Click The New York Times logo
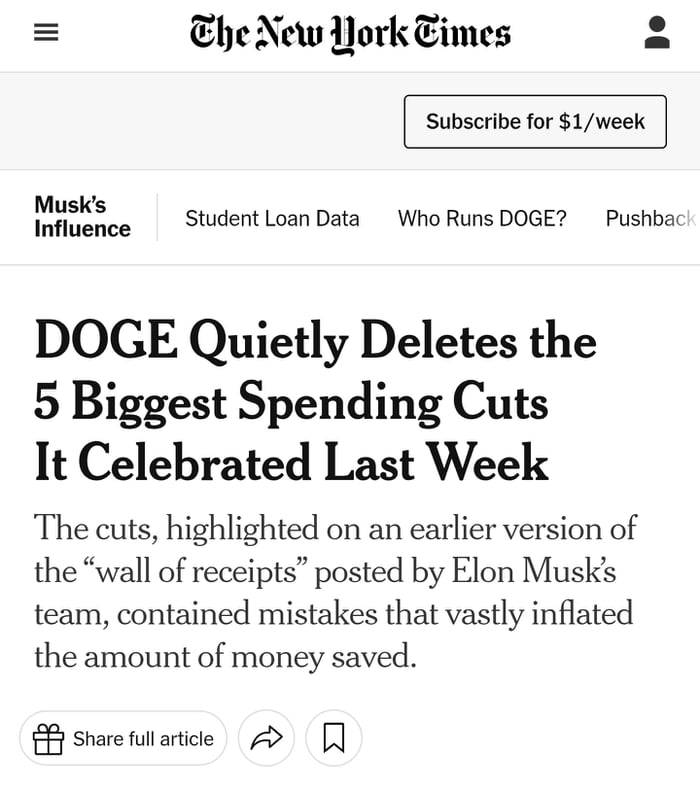This screenshot has width=700, height=789. pyautogui.click(x=350, y=33)
